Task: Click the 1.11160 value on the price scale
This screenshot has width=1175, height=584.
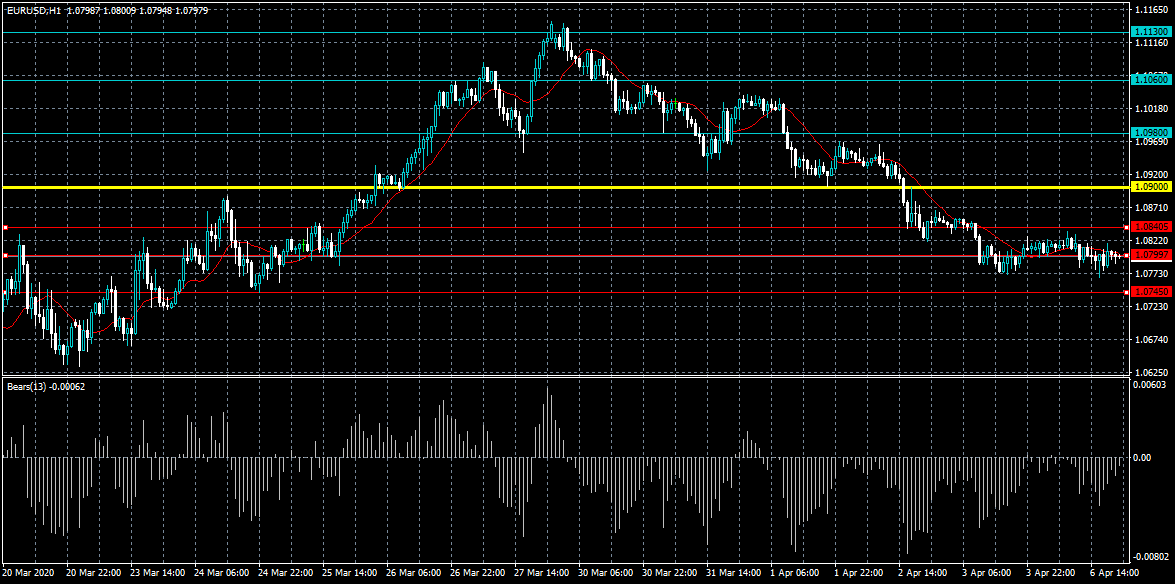Action: (x=1151, y=44)
